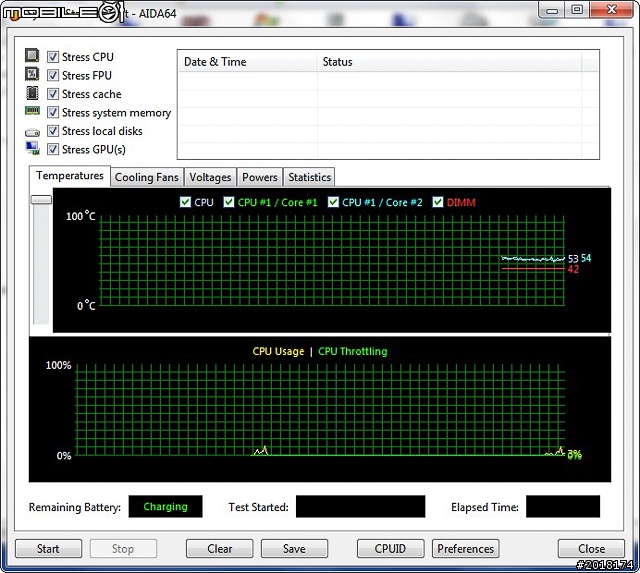Image resolution: width=640 pixels, height=573 pixels.
Task: Click the 54 core temperature reading
Action: click(586, 258)
